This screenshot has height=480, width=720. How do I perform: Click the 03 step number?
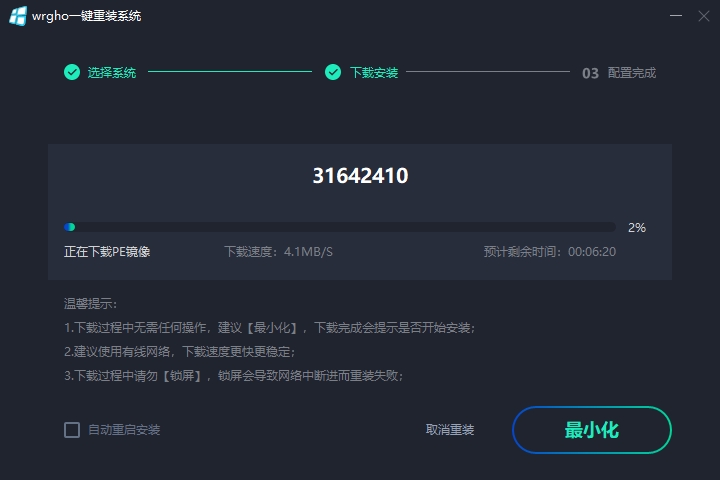590,73
